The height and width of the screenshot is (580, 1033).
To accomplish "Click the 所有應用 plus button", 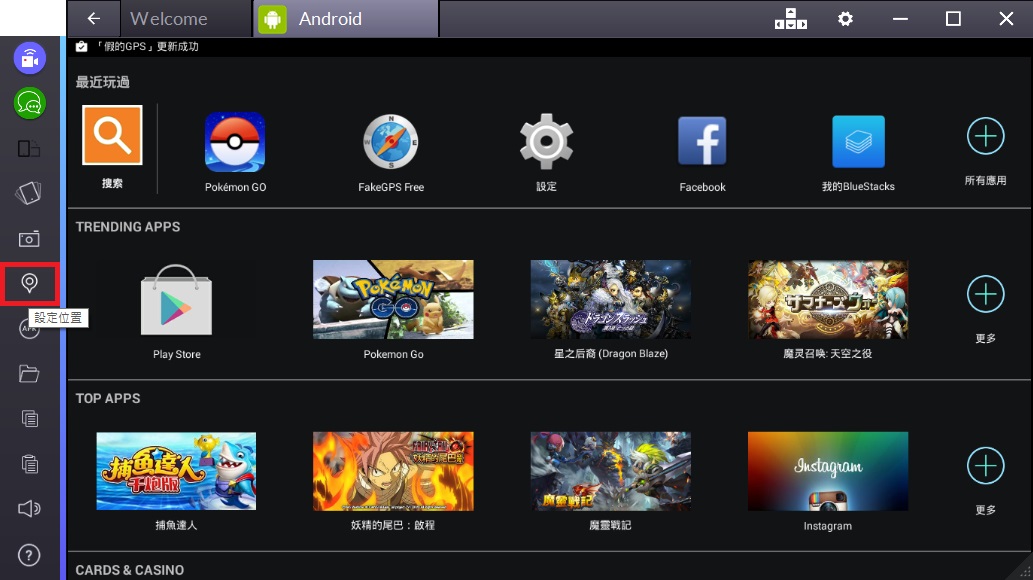I will tap(986, 136).
